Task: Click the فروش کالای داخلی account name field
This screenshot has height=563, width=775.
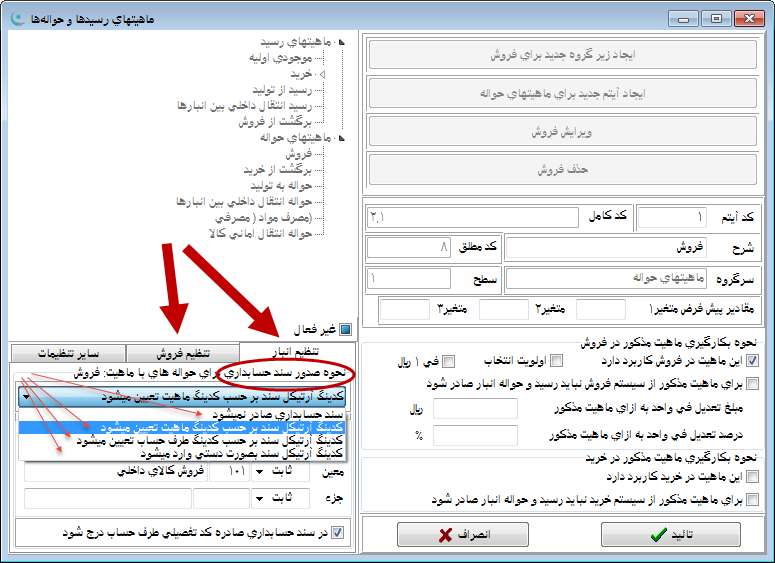Action: 116,472
